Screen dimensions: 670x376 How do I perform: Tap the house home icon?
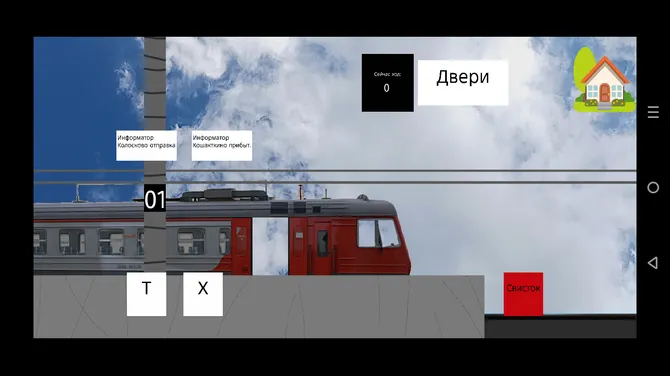pos(604,80)
